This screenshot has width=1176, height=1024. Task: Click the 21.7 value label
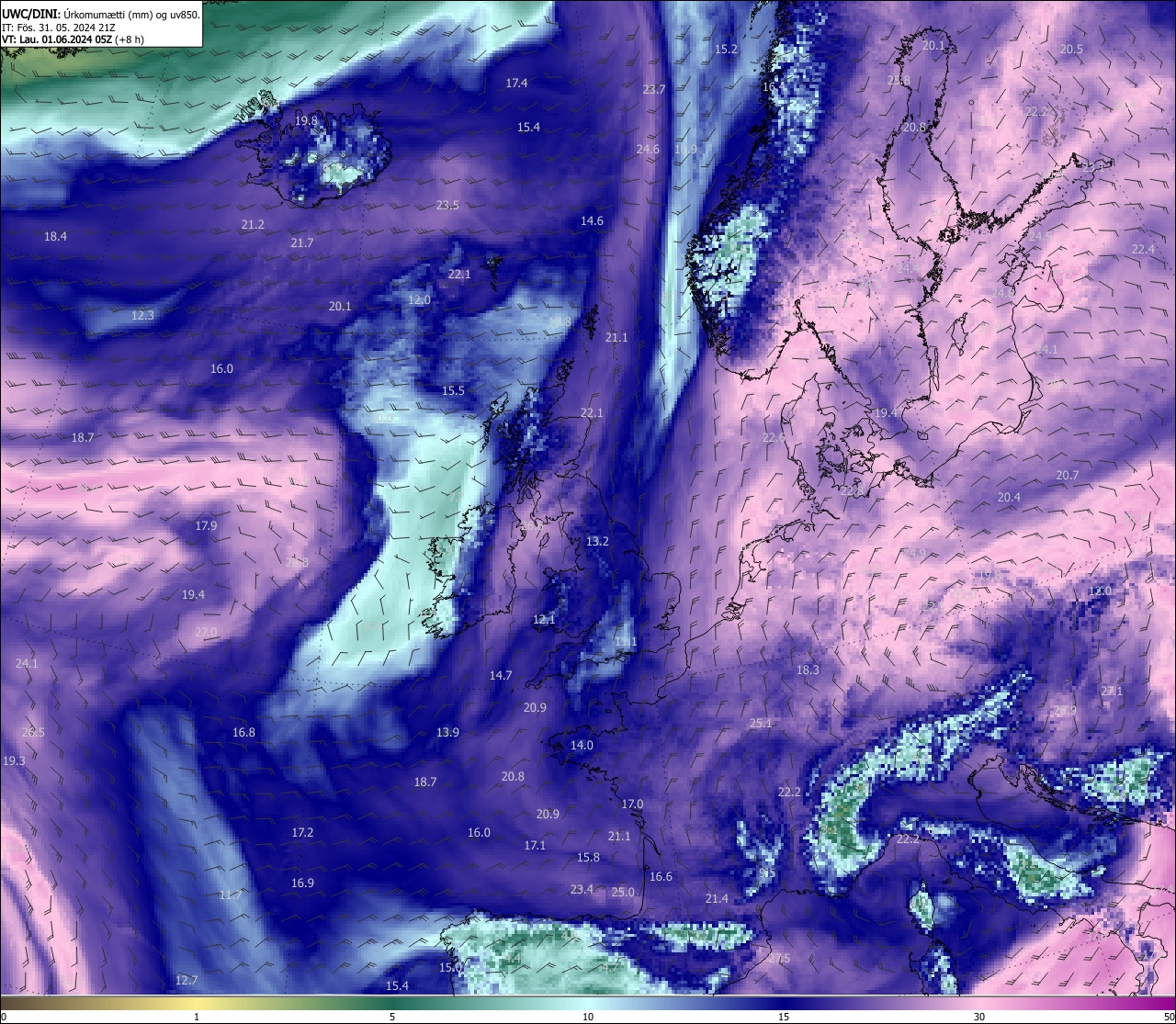(x=301, y=243)
